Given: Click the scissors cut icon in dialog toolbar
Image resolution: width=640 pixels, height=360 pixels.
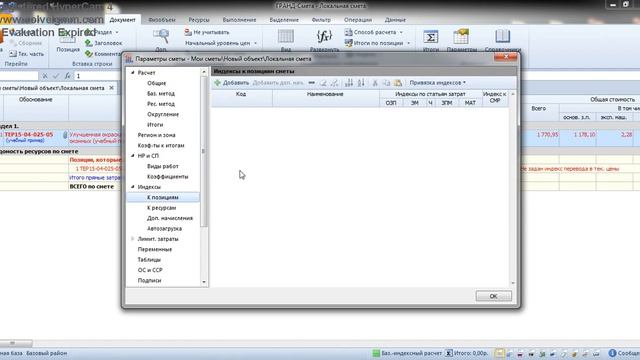Looking at the screenshot, I should pyautogui.click(x=375, y=83).
